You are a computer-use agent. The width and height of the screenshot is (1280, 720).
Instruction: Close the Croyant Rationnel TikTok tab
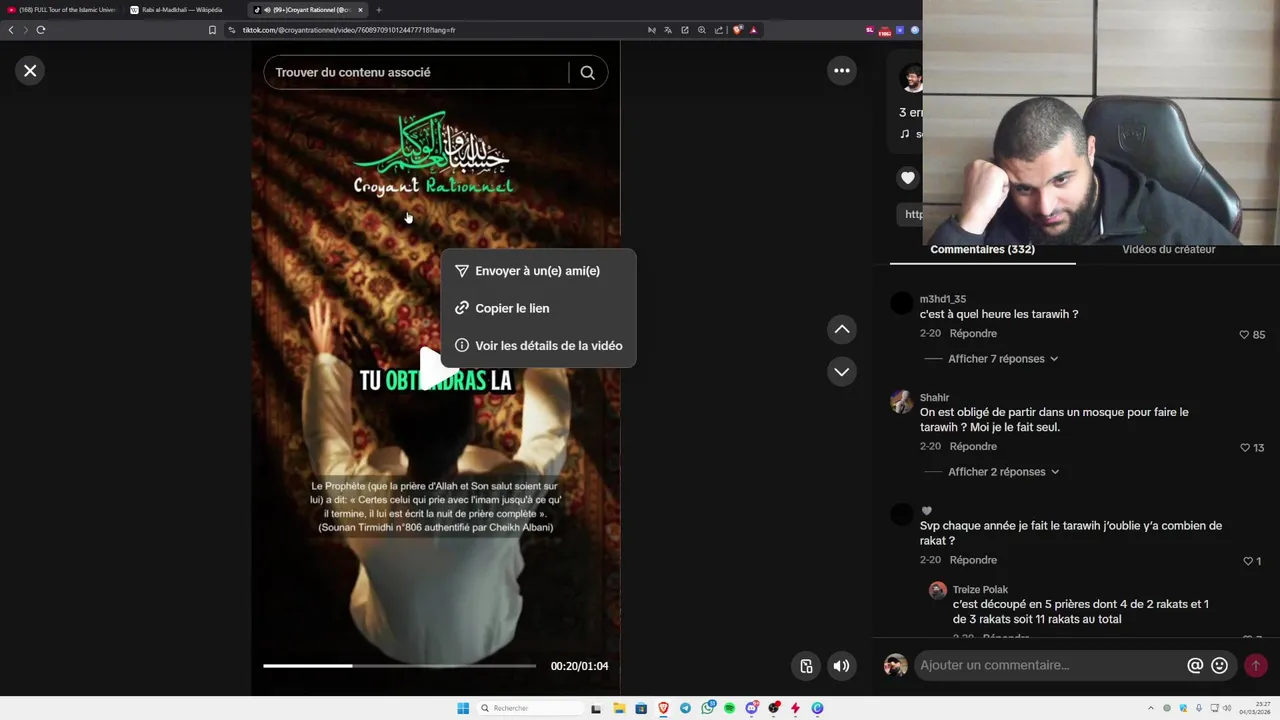(x=361, y=10)
